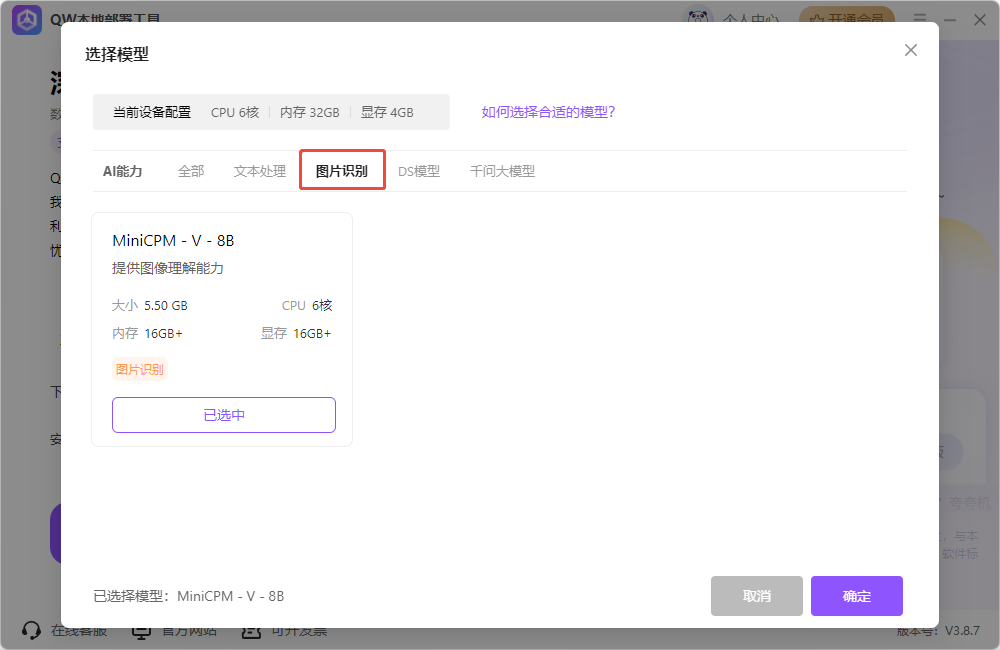Click 大小 5.50 GB value
Image resolution: width=1000 pixels, height=650 pixels.
click(x=150, y=306)
